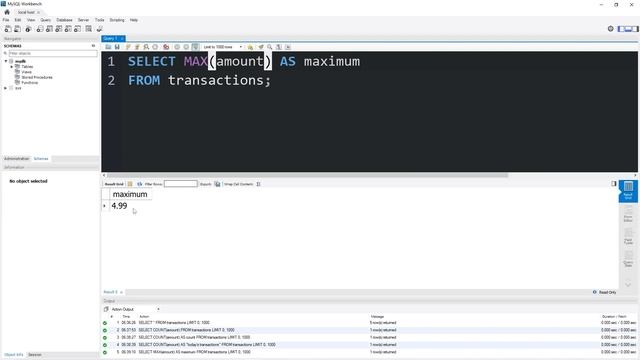
Task: Click the editor horizontal scrollbar
Action: coord(307,175)
